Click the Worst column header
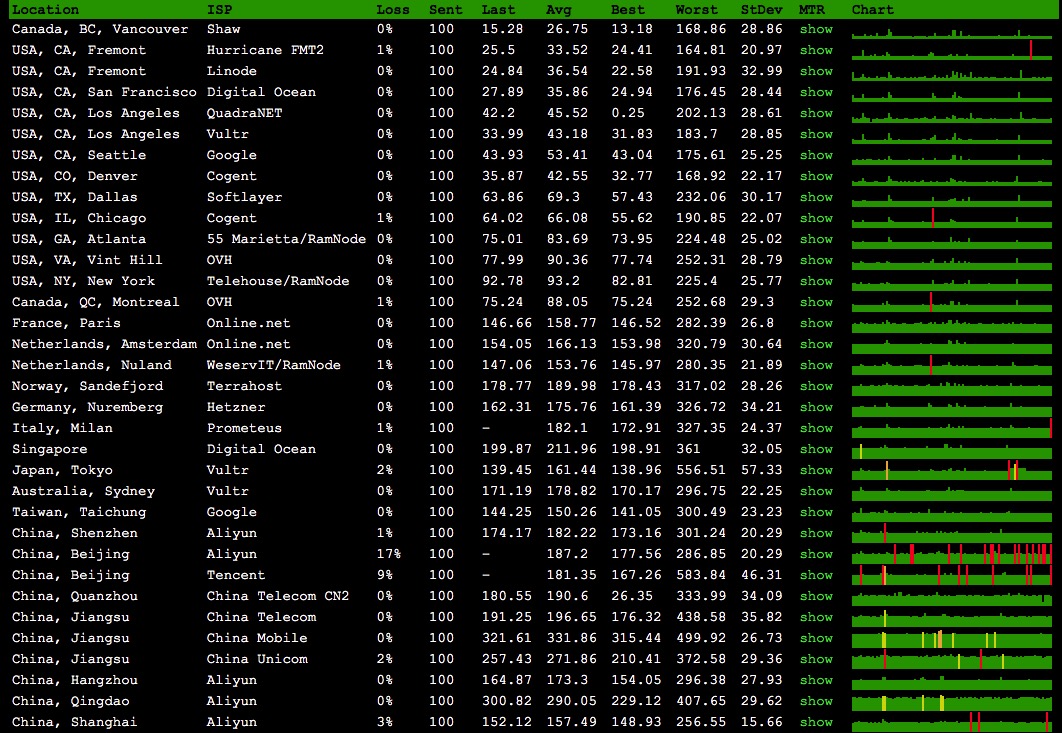 click(696, 9)
